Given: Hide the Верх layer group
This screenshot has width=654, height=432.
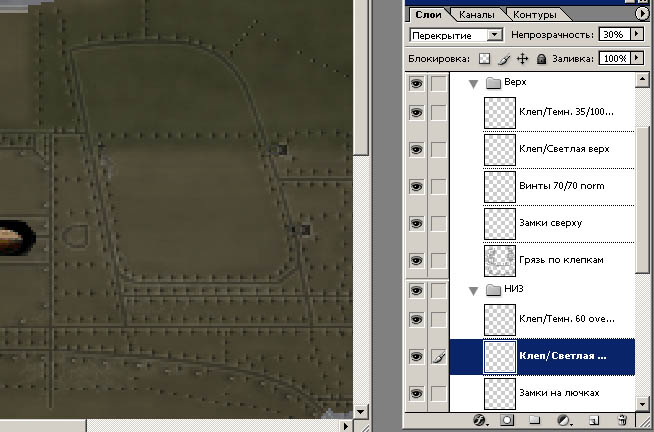Looking at the screenshot, I should pos(416,83).
